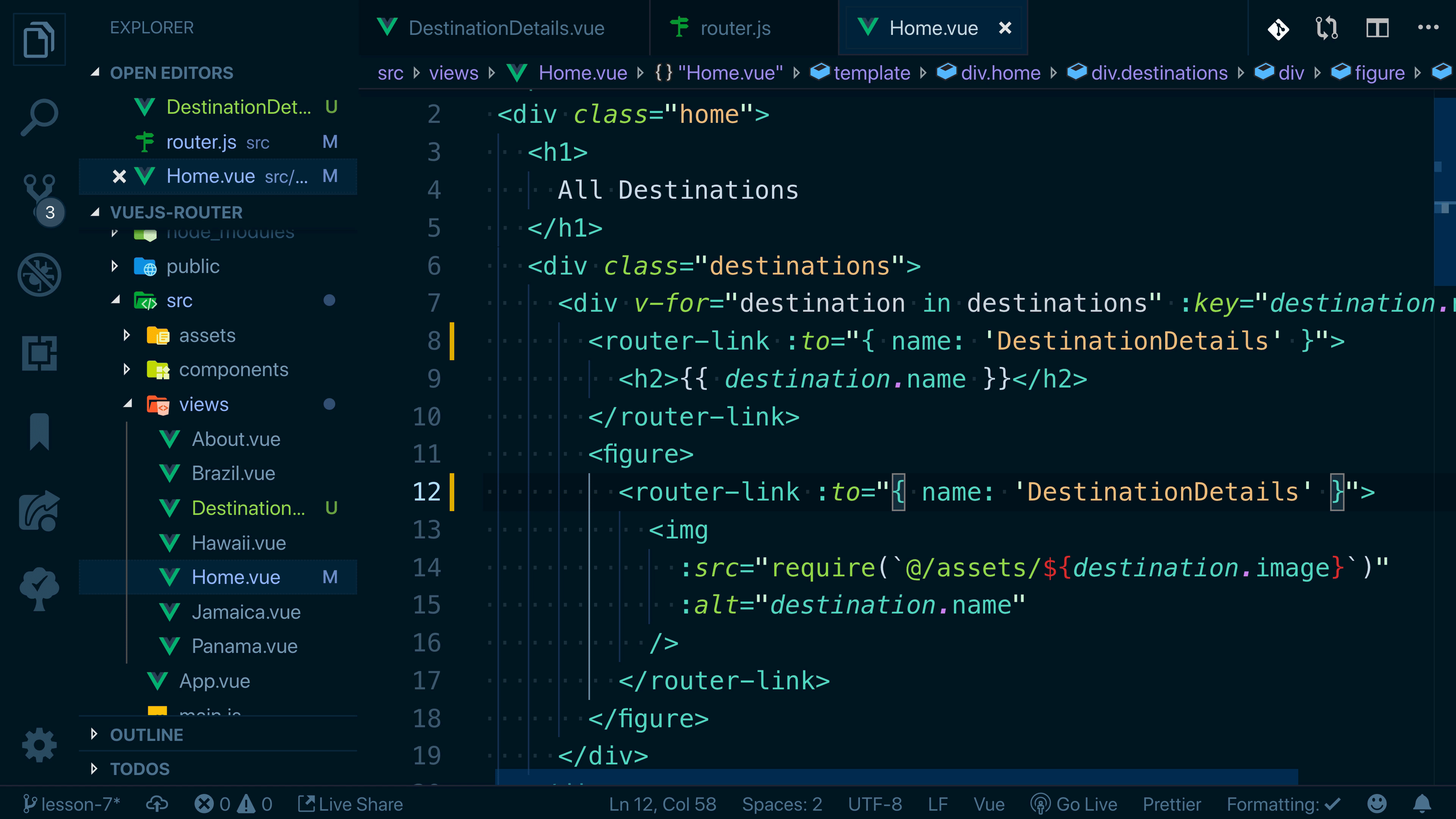1456x819 pixels.
Task: Switch to DestinationDetails.vue tab
Action: click(x=506, y=28)
